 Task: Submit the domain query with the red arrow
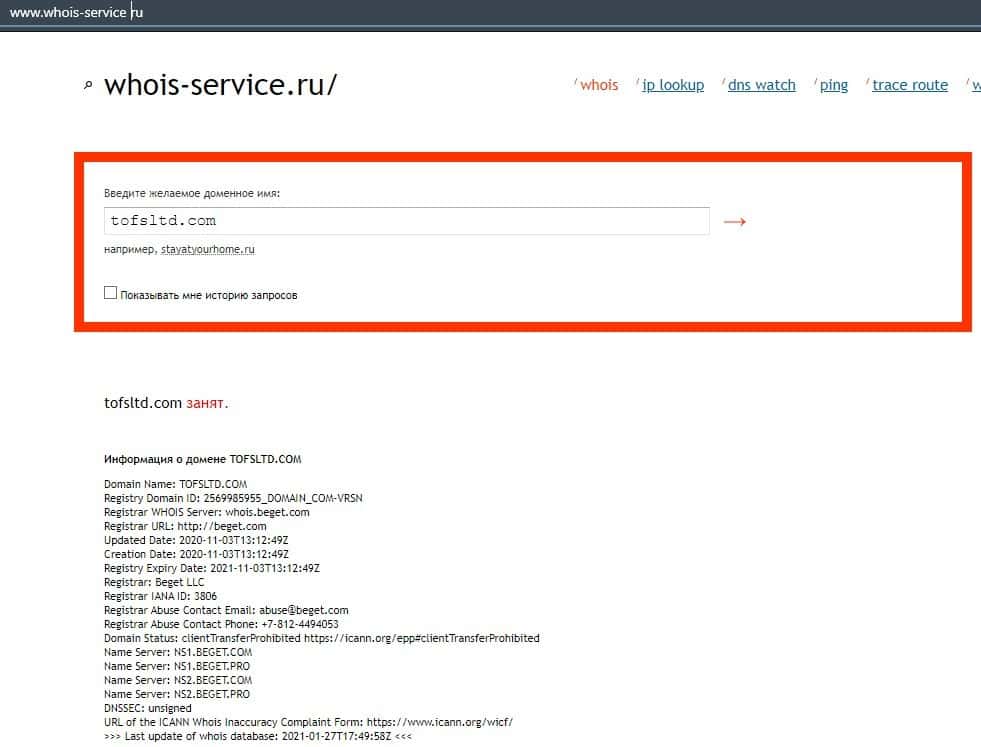734,221
